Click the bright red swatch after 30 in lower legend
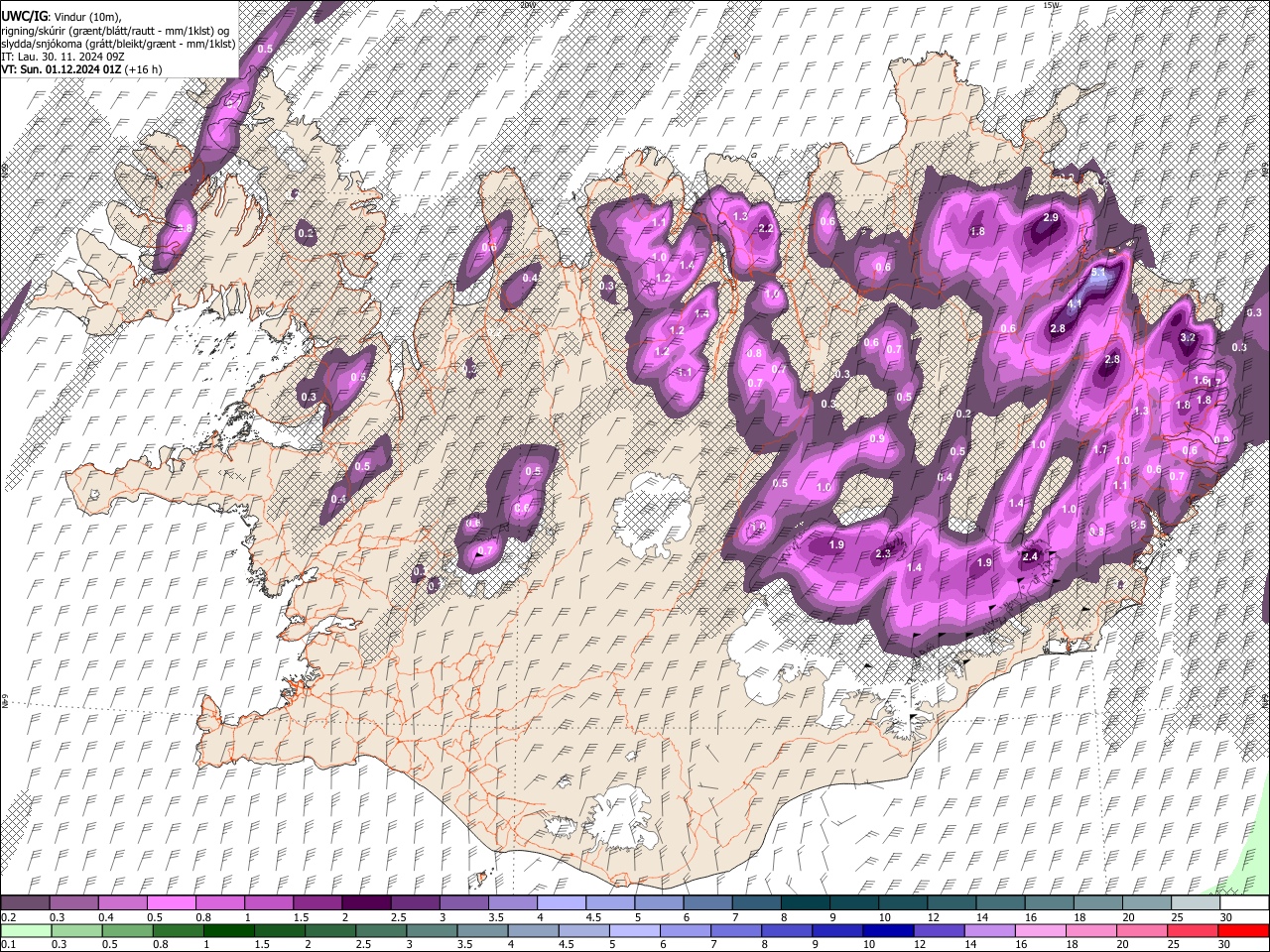Image resolution: width=1270 pixels, height=952 pixels. pyautogui.click(x=1242, y=930)
